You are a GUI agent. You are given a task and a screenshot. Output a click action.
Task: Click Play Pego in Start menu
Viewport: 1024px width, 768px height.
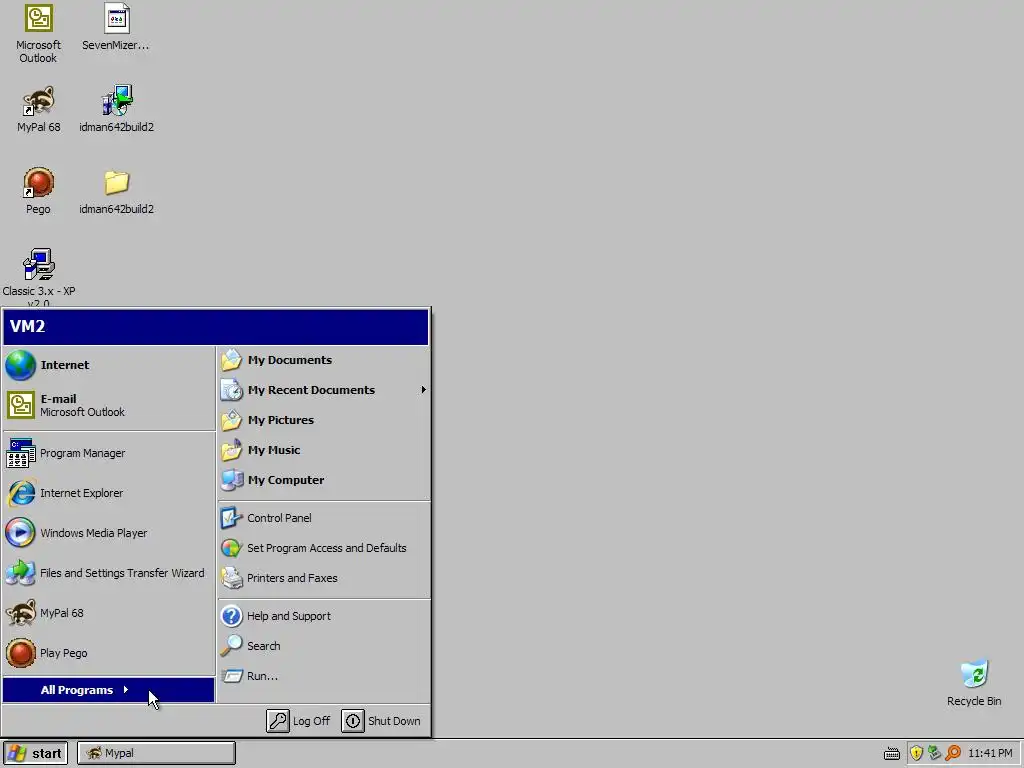pyautogui.click(x=109, y=653)
